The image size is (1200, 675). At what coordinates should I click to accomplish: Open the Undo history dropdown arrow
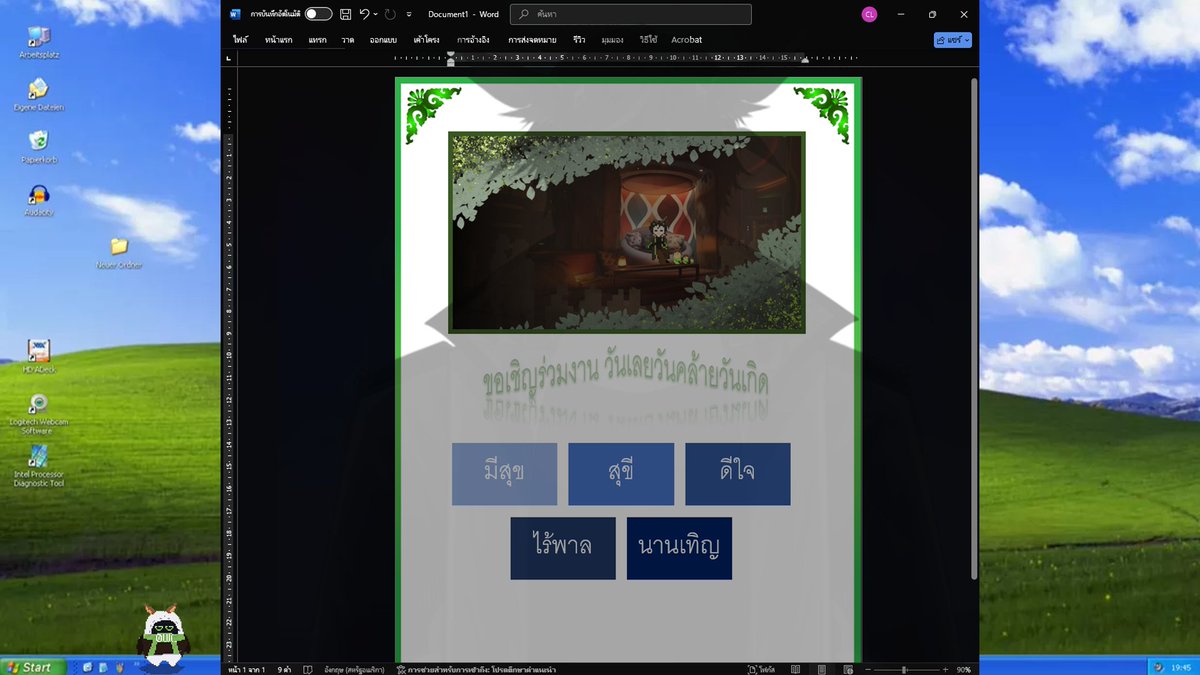375,14
